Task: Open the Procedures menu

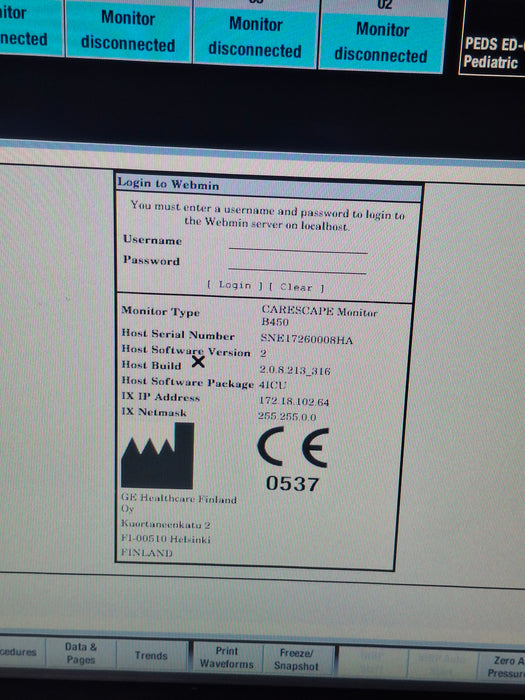Action: point(20,652)
